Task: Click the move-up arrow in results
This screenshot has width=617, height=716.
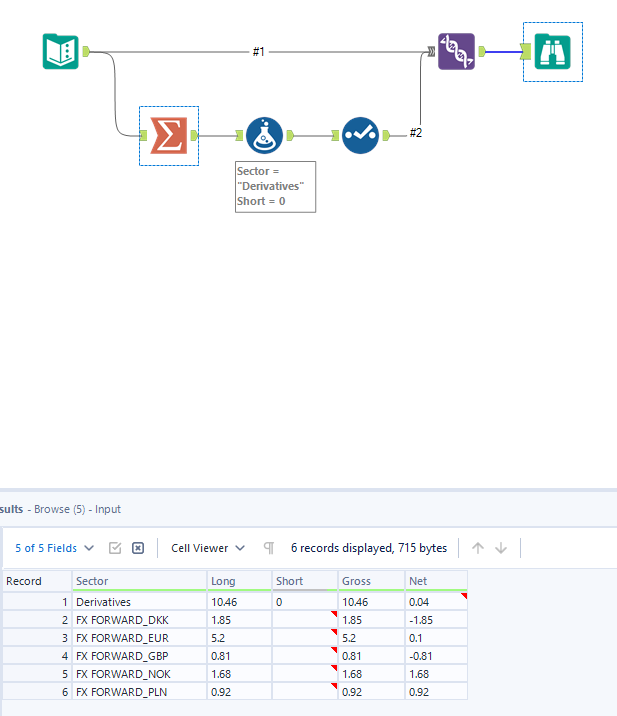Action: 478,548
